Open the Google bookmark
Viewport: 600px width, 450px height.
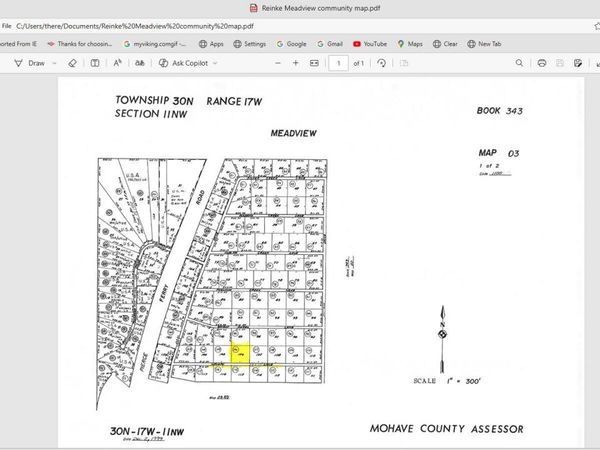[x=292, y=44]
